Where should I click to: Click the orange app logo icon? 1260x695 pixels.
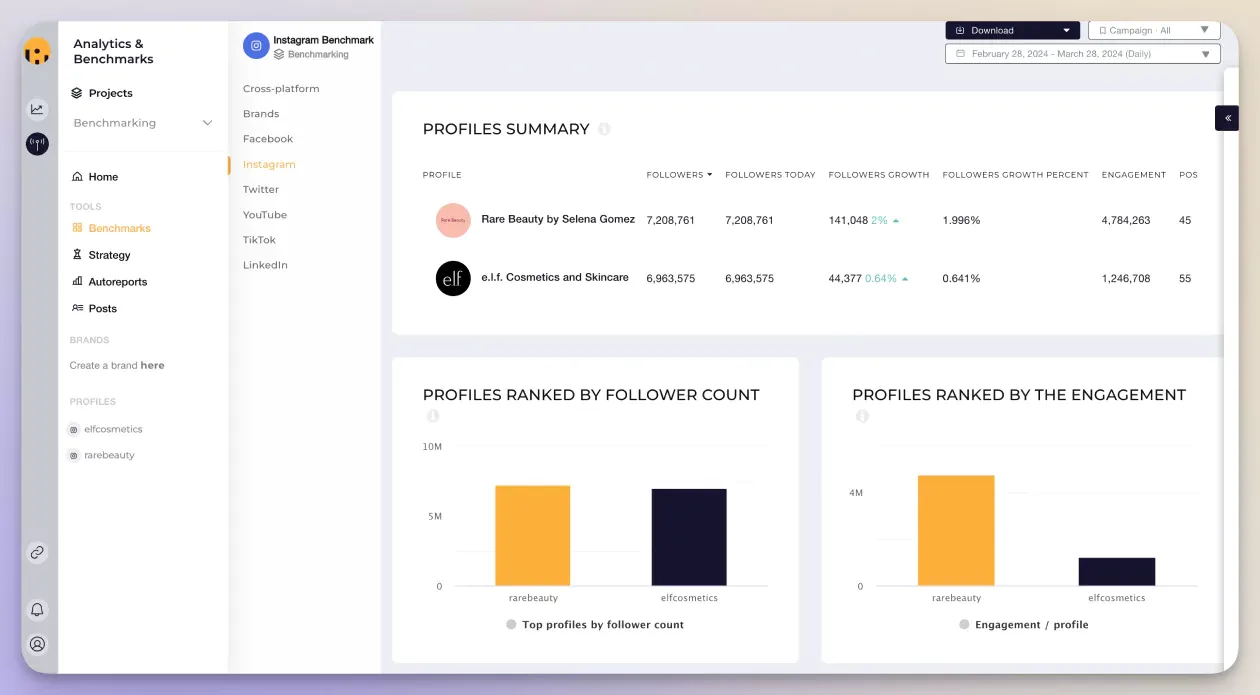[37, 52]
